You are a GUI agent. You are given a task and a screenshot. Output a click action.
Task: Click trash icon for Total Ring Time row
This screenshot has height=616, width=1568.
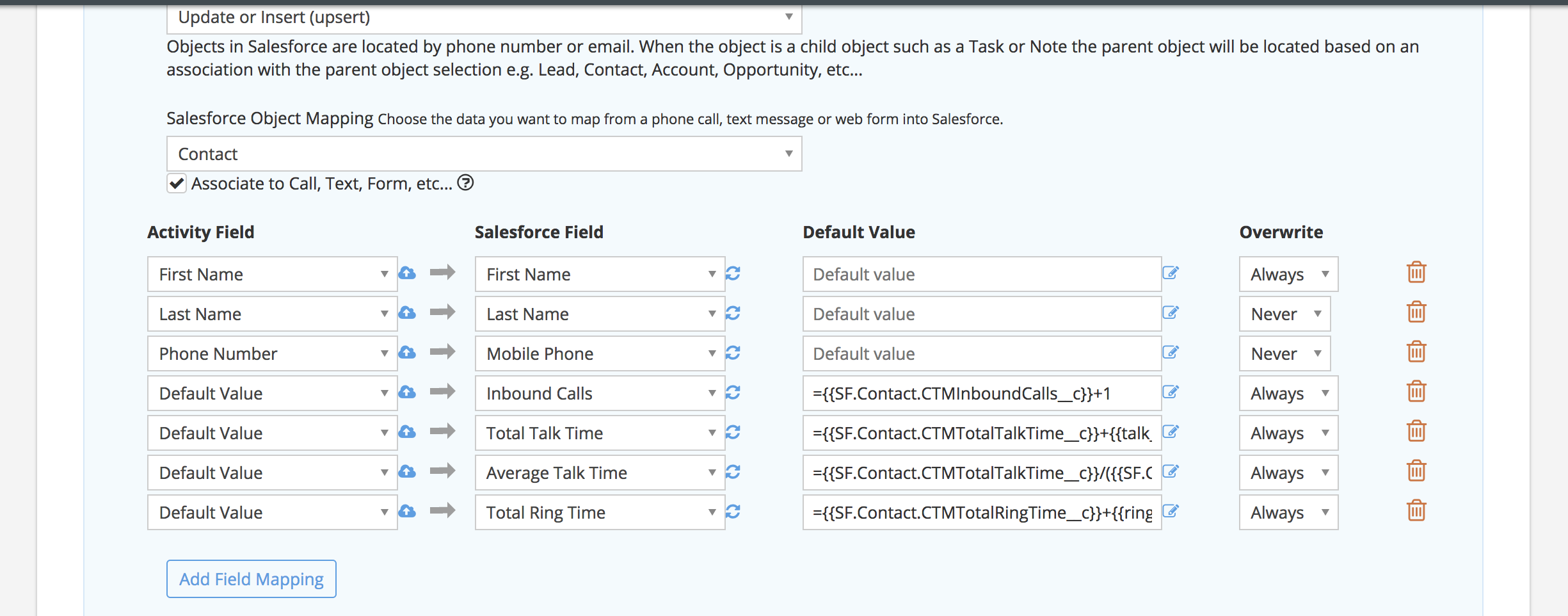point(1416,511)
